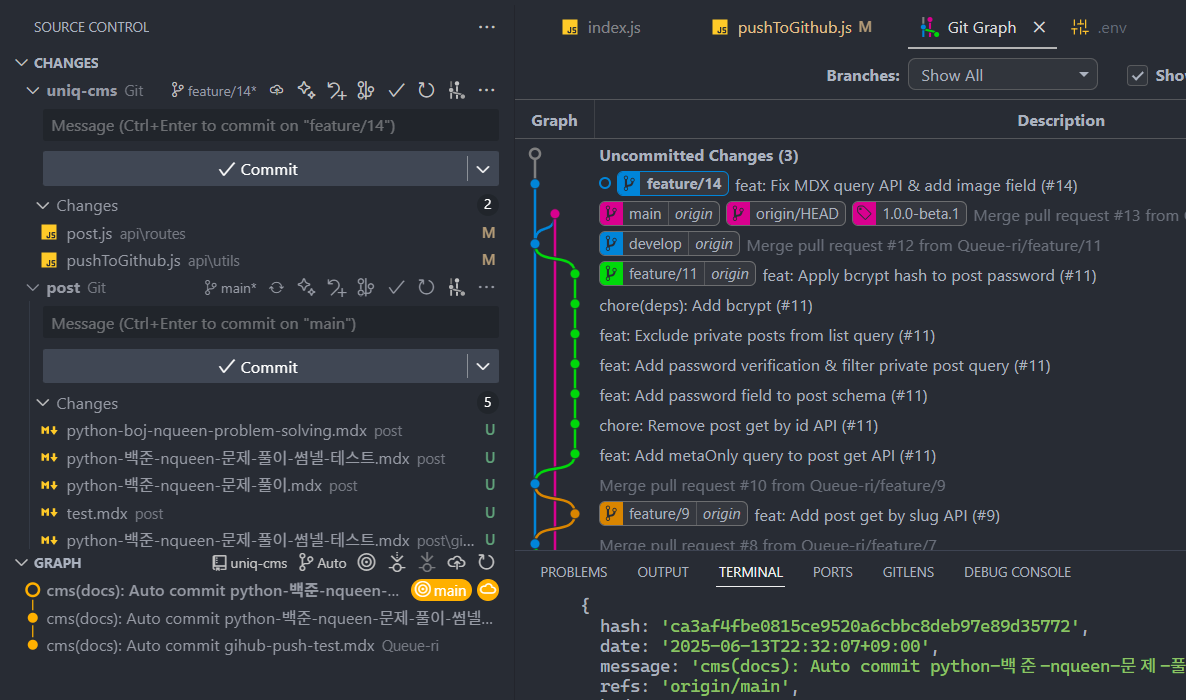Click the target go-to-current icon in GRAPH header
This screenshot has width=1186, height=700.
367,562
